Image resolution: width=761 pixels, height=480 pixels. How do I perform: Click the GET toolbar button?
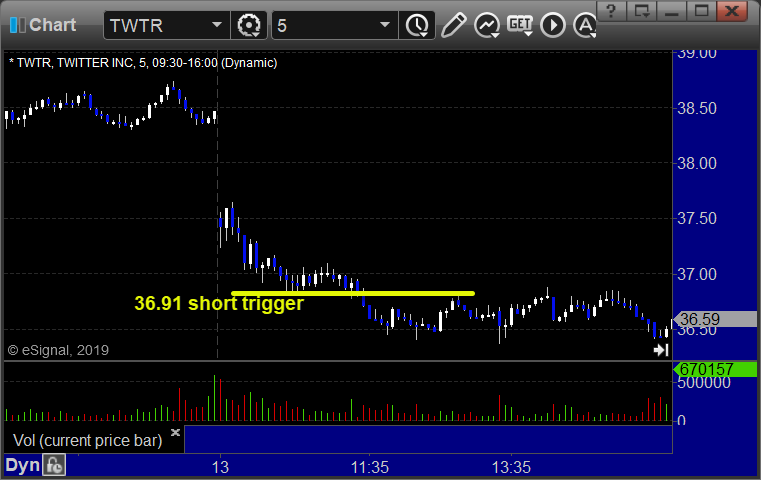pyautogui.click(x=520, y=25)
